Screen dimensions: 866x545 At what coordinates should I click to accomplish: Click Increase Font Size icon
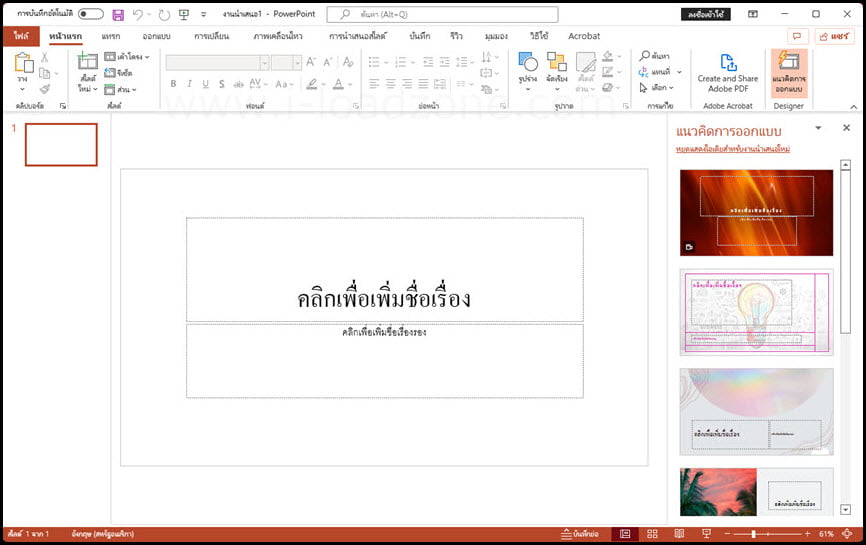coord(311,62)
